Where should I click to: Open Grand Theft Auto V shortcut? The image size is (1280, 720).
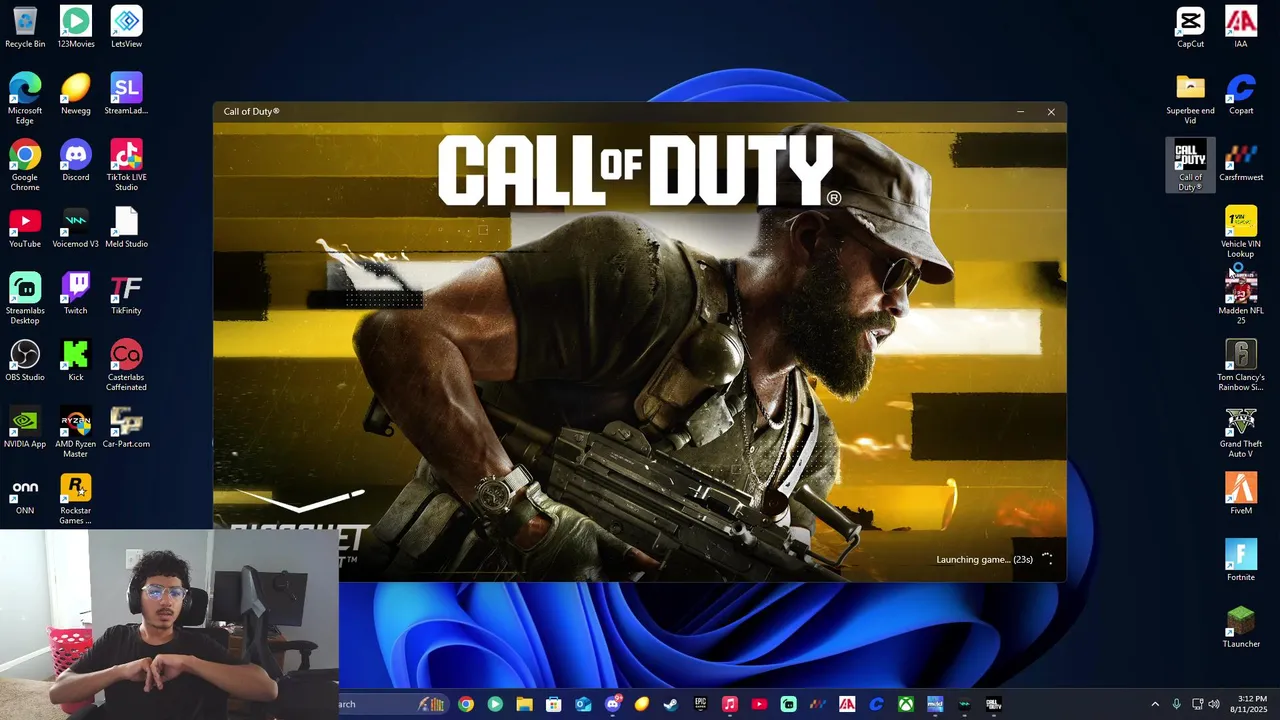(1241, 432)
